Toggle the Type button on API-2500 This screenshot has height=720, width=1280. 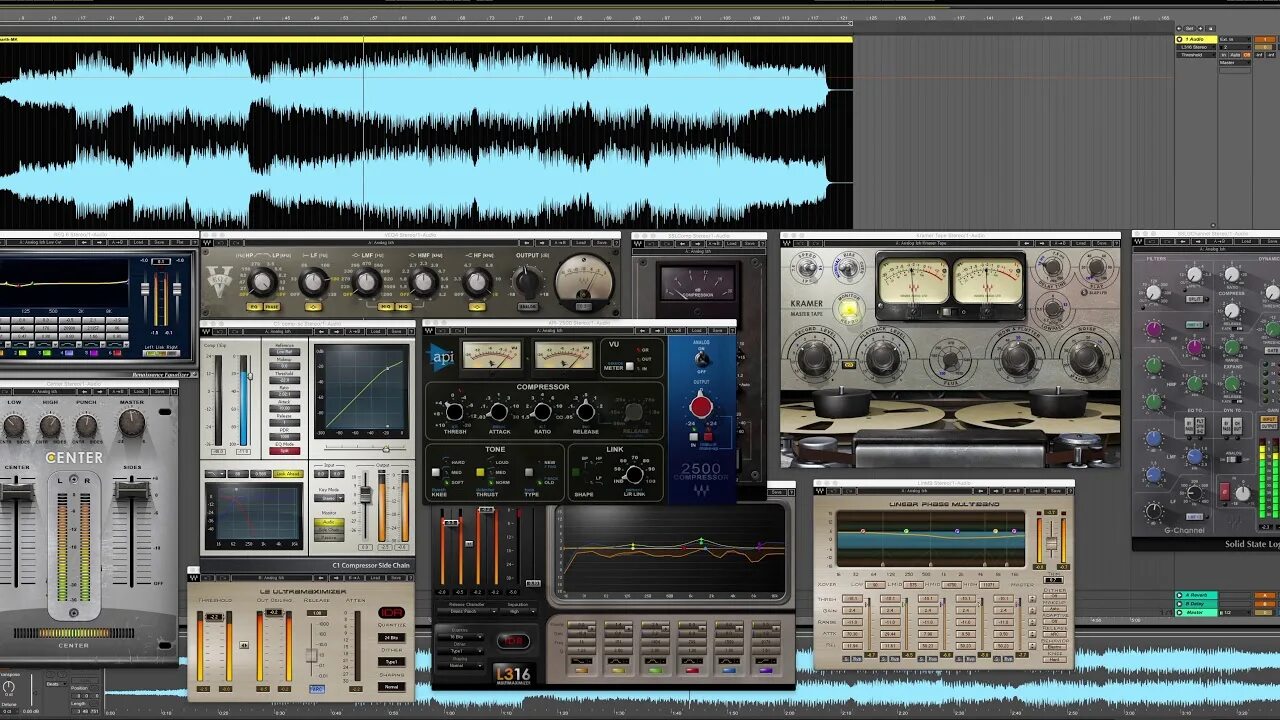point(529,472)
